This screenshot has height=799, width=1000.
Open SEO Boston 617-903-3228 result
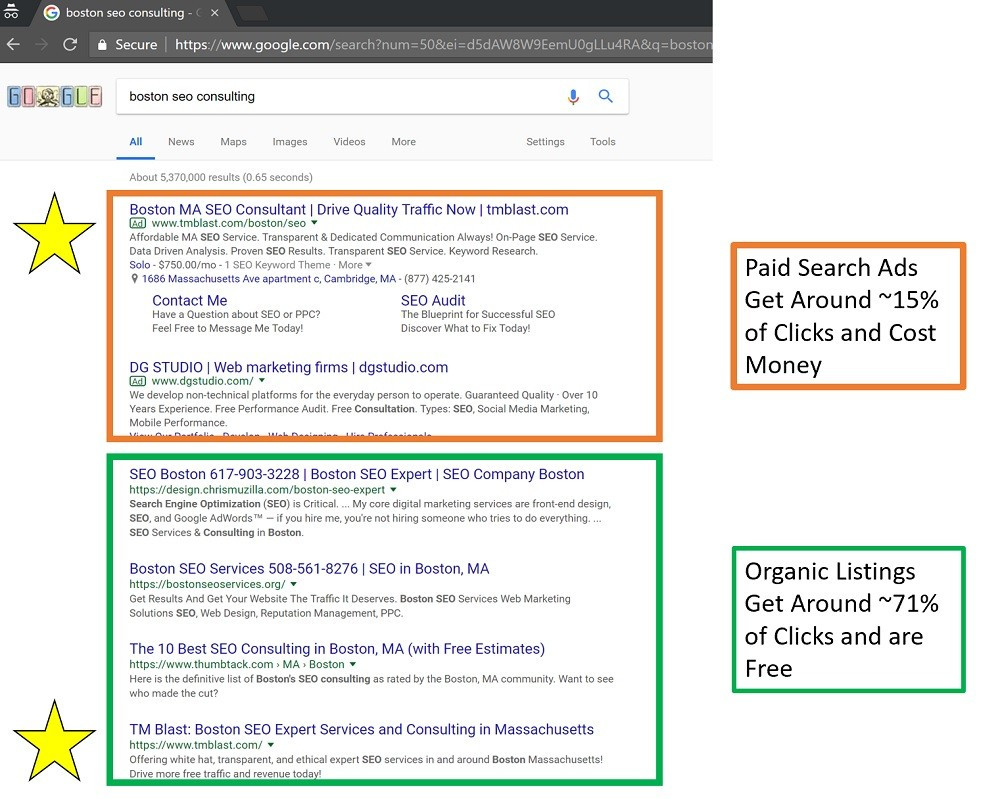pyautogui.click(x=357, y=474)
